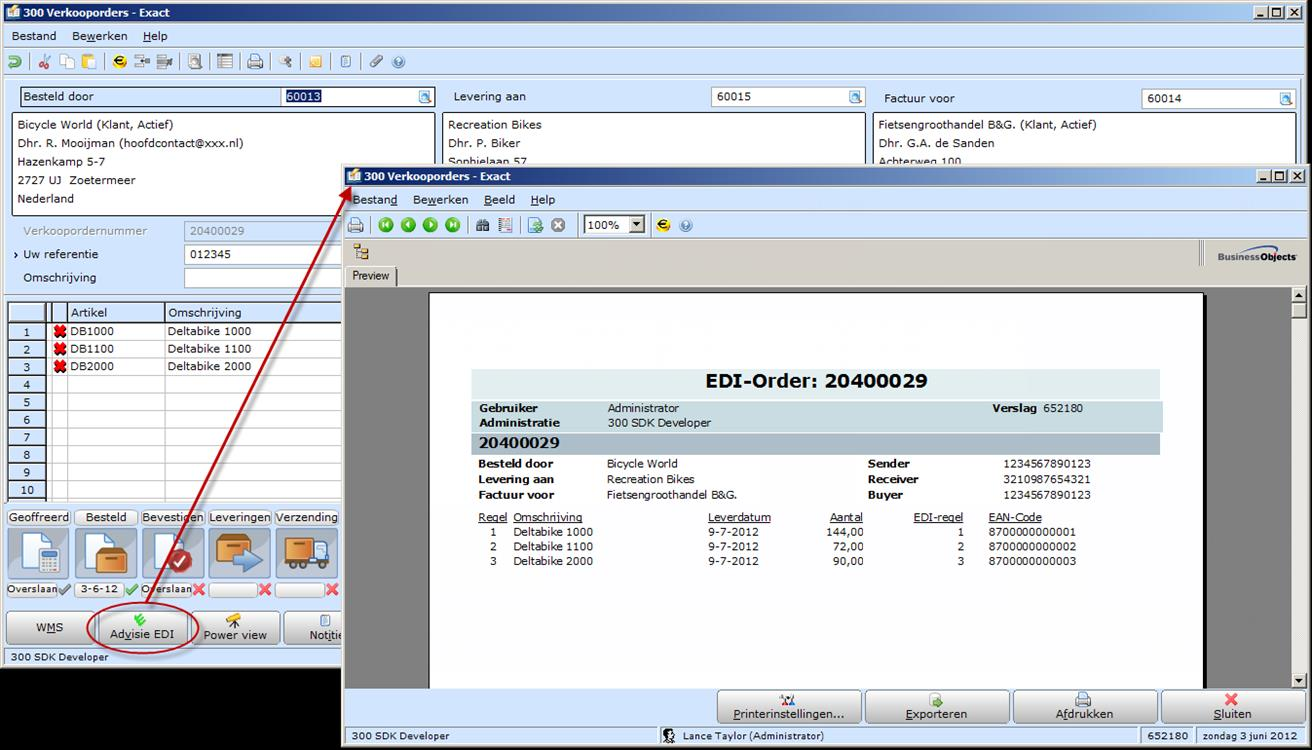Click the Exporteren button
This screenshot has height=750, width=1312.
point(936,707)
